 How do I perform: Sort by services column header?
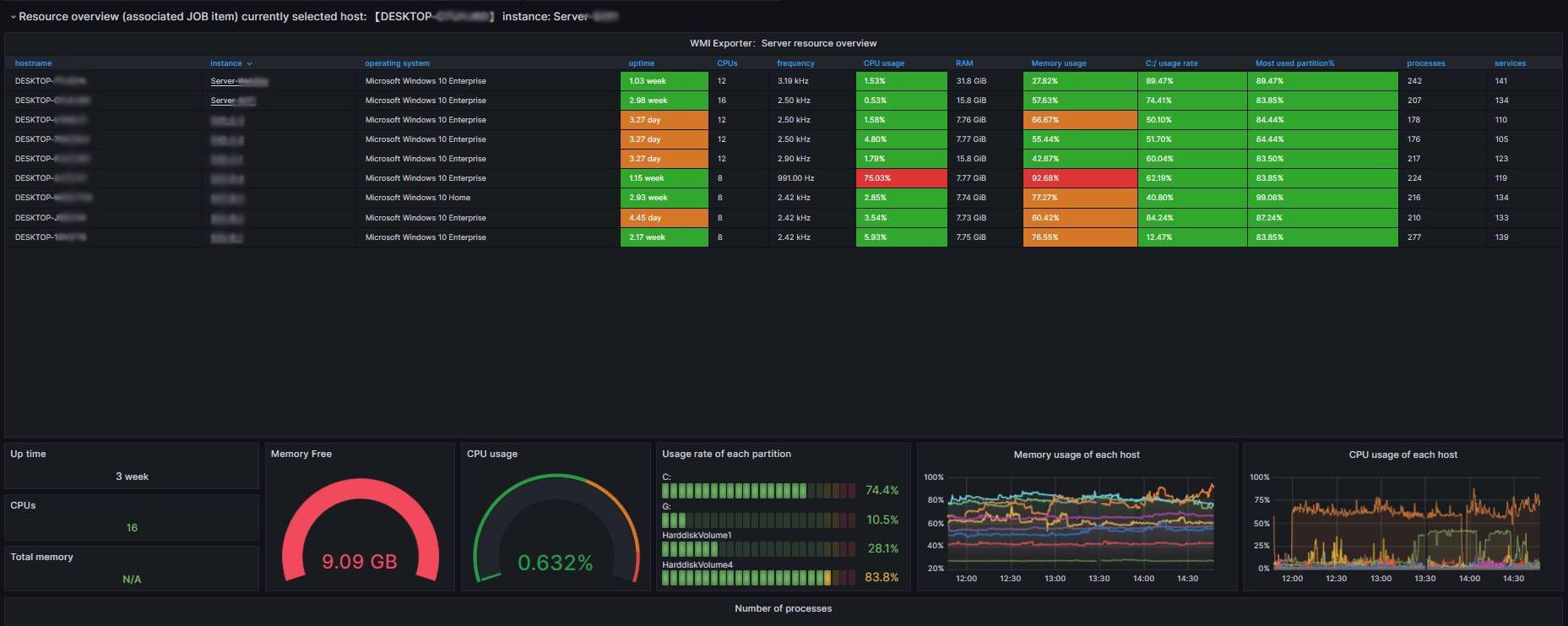[1510, 63]
